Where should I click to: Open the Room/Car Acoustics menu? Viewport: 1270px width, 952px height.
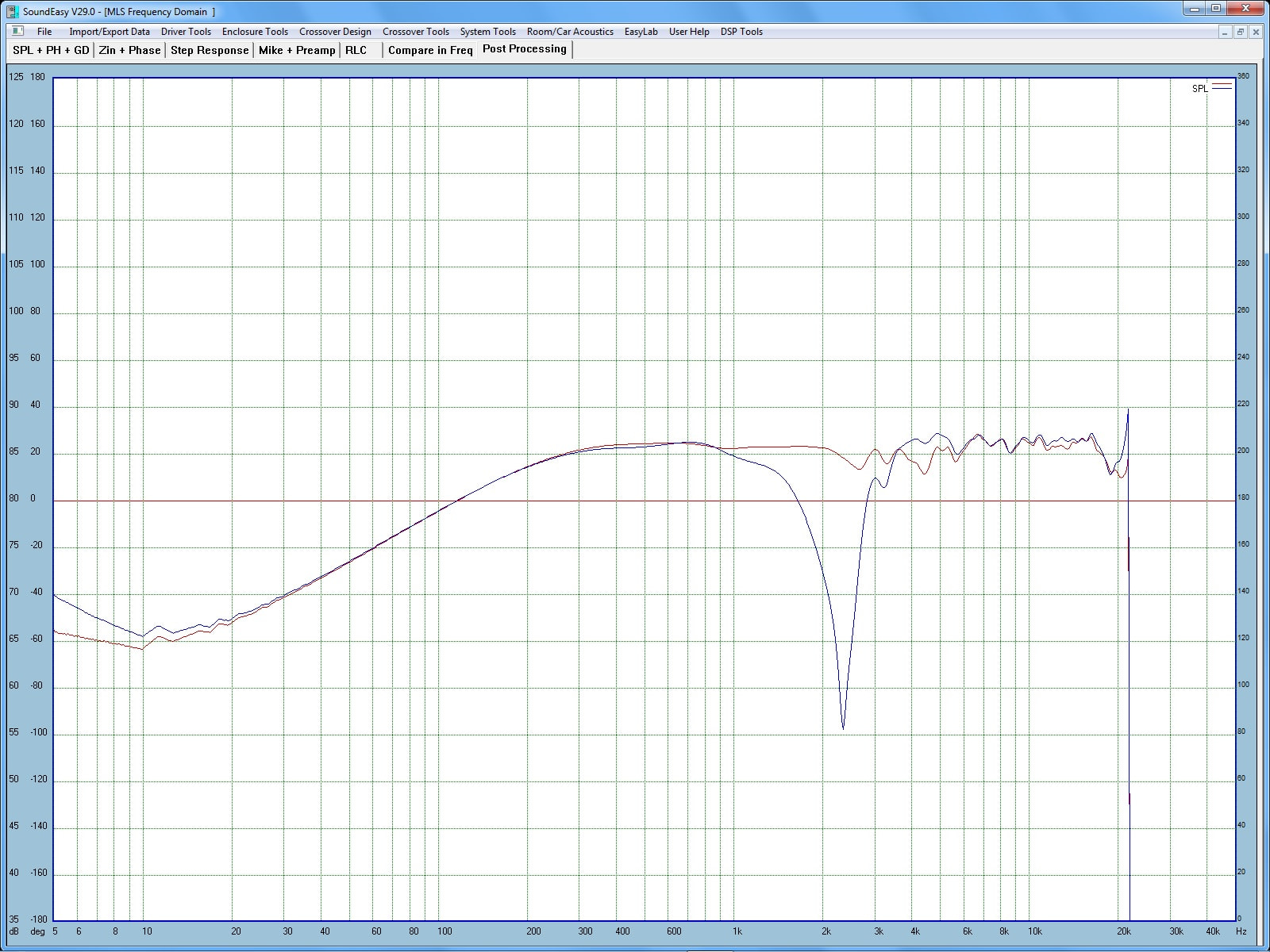coord(570,32)
